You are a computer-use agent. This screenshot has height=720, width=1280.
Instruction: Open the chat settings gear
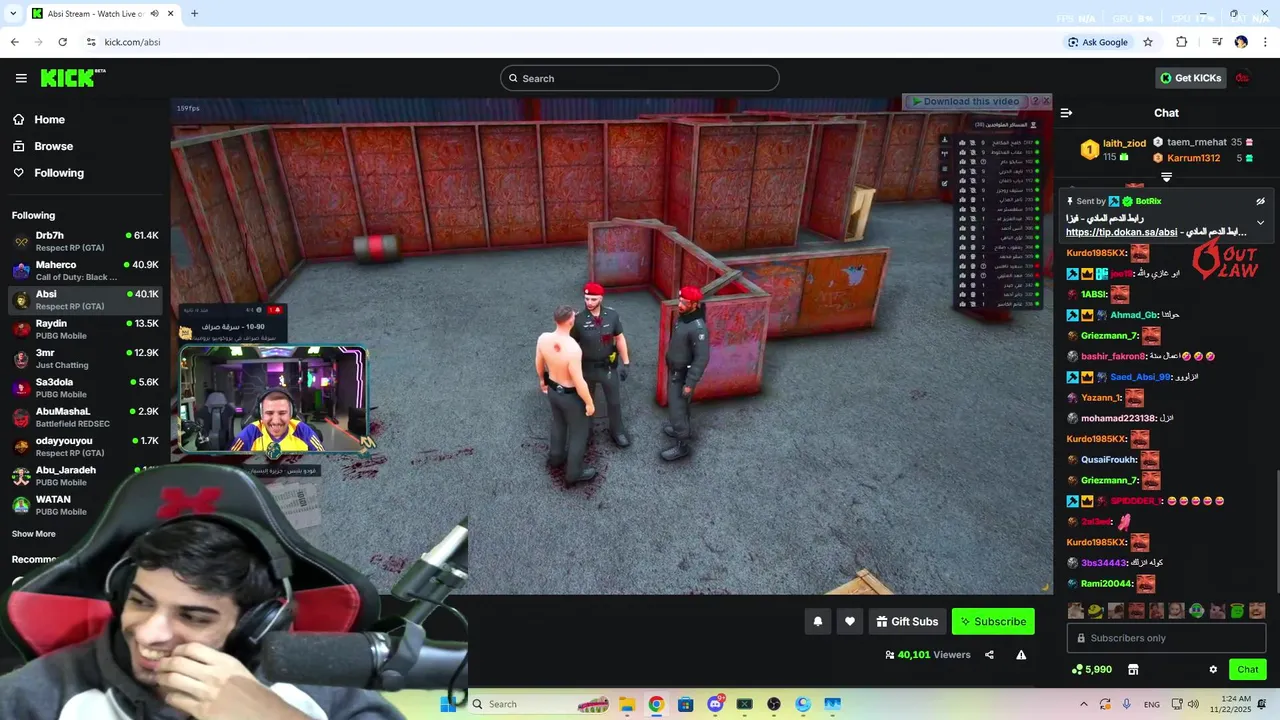[1213, 669]
